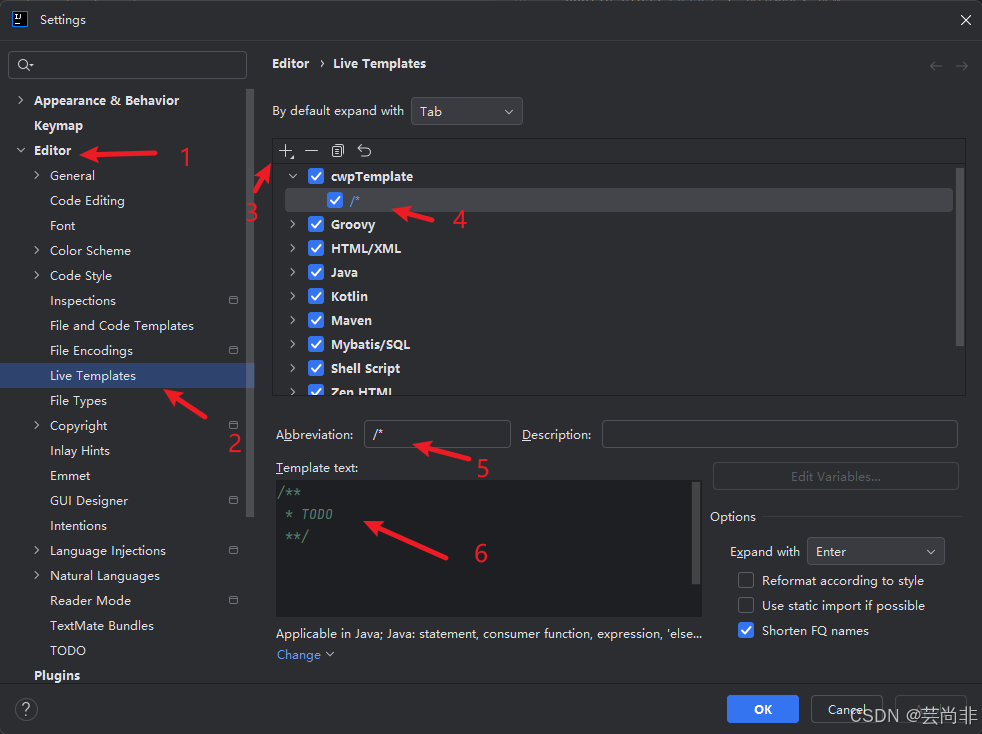Enable Reformat according to style
The height and width of the screenshot is (734, 982).
[746, 581]
